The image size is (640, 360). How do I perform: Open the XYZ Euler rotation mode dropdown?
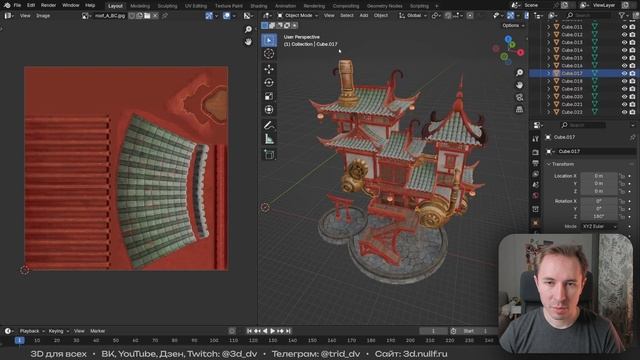(600, 226)
